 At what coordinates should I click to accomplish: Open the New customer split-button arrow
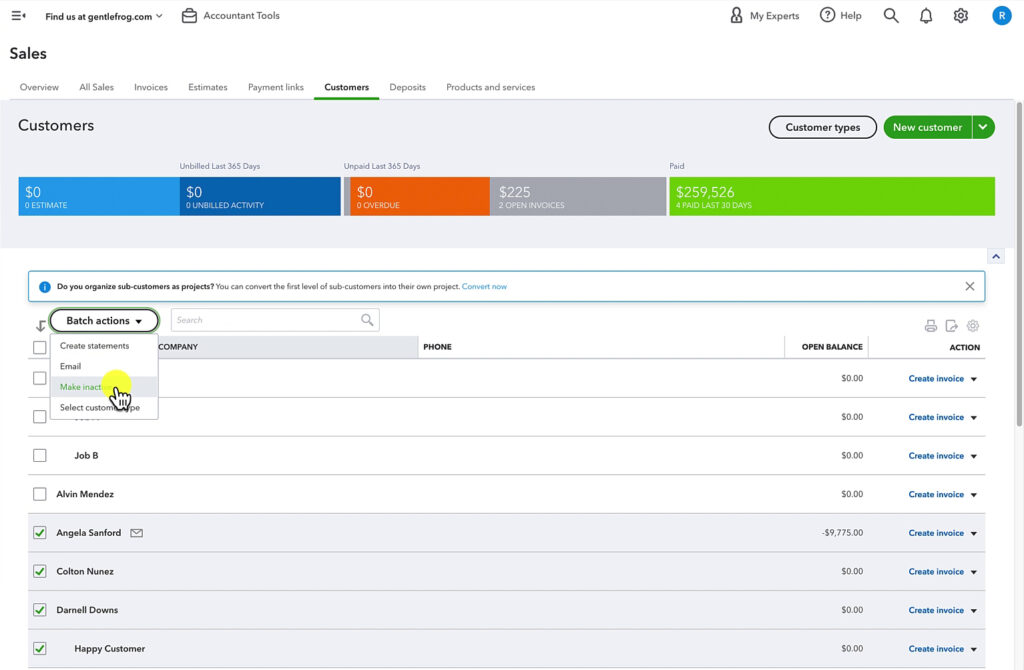coord(983,127)
